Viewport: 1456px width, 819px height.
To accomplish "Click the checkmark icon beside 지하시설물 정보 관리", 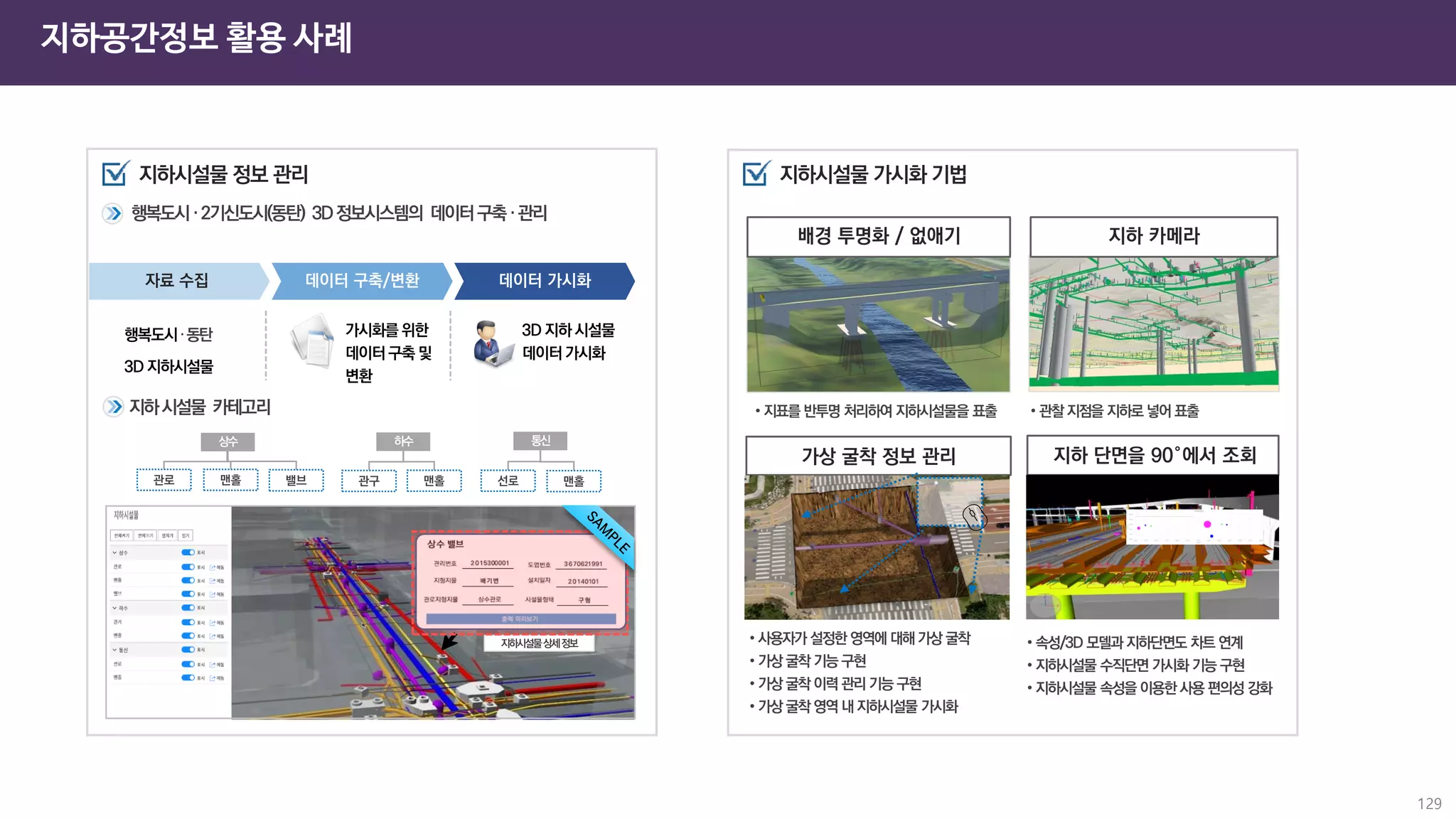I will [x=116, y=173].
